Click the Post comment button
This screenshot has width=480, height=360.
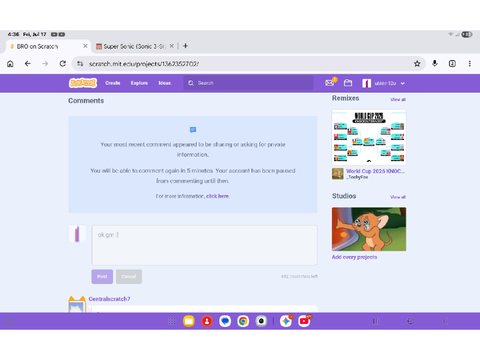[x=102, y=276]
